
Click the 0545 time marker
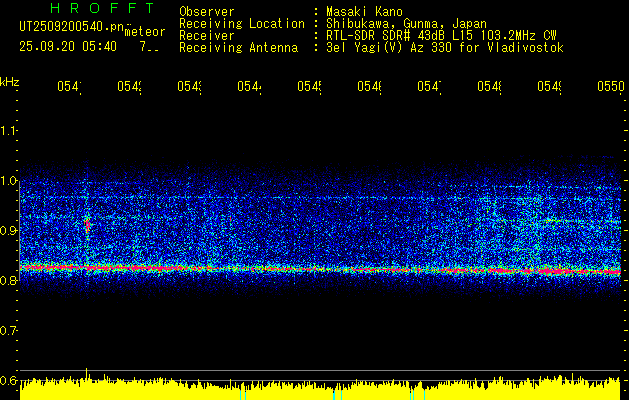[x=310, y=86]
